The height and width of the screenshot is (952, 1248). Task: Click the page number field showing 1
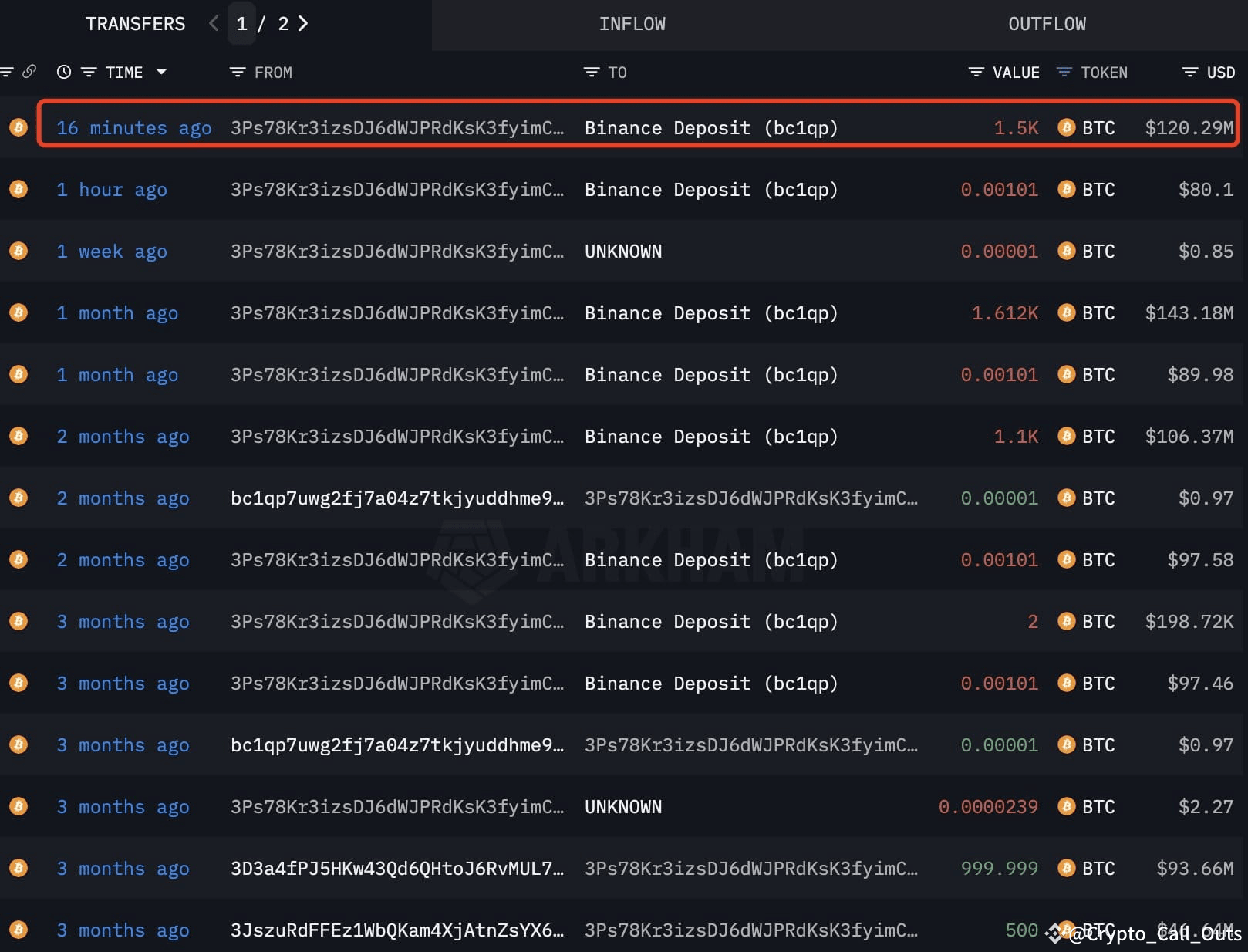point(241,24)
